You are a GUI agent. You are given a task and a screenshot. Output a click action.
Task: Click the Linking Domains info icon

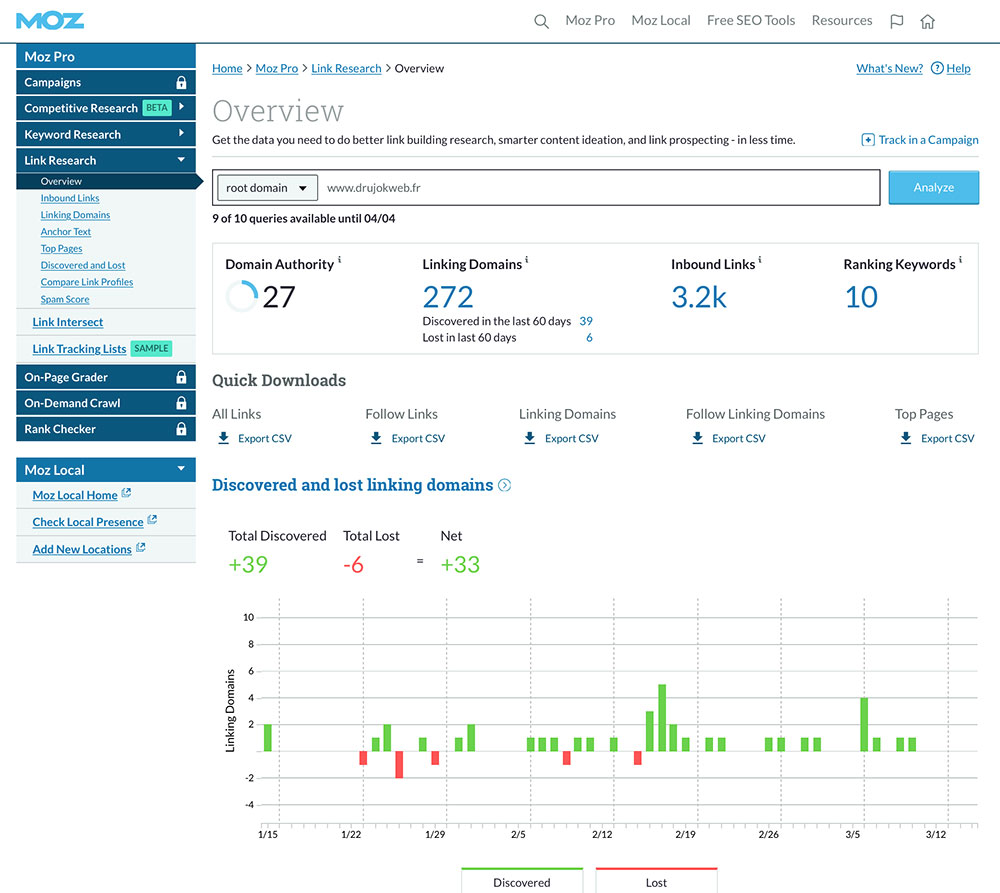pyautogui.click(x=527, y=260)
